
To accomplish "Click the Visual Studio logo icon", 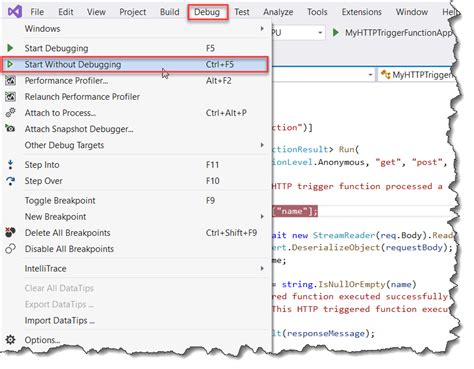I will (x=15, y=12).
